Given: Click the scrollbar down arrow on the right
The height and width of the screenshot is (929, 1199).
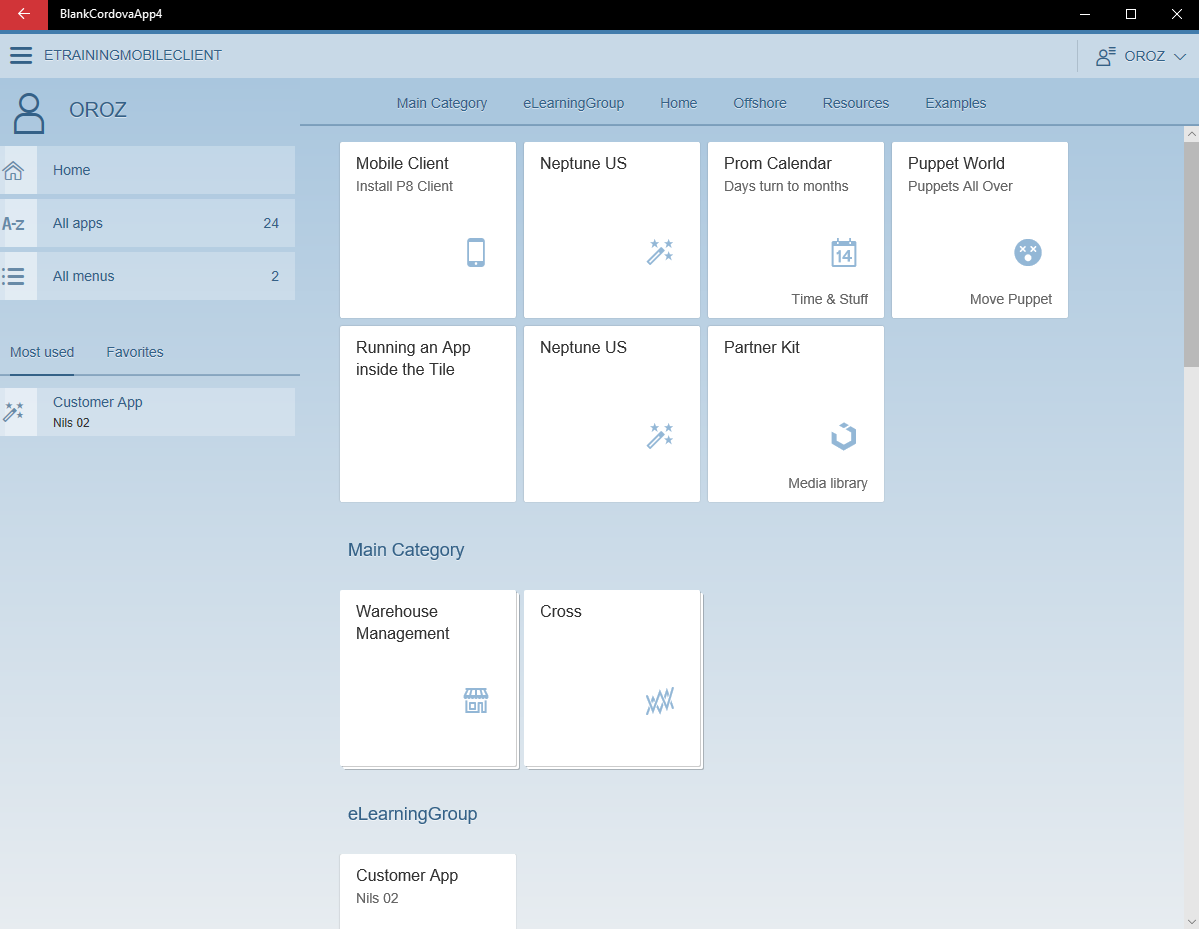Looking at the screenshot, I should point(1190,921).
